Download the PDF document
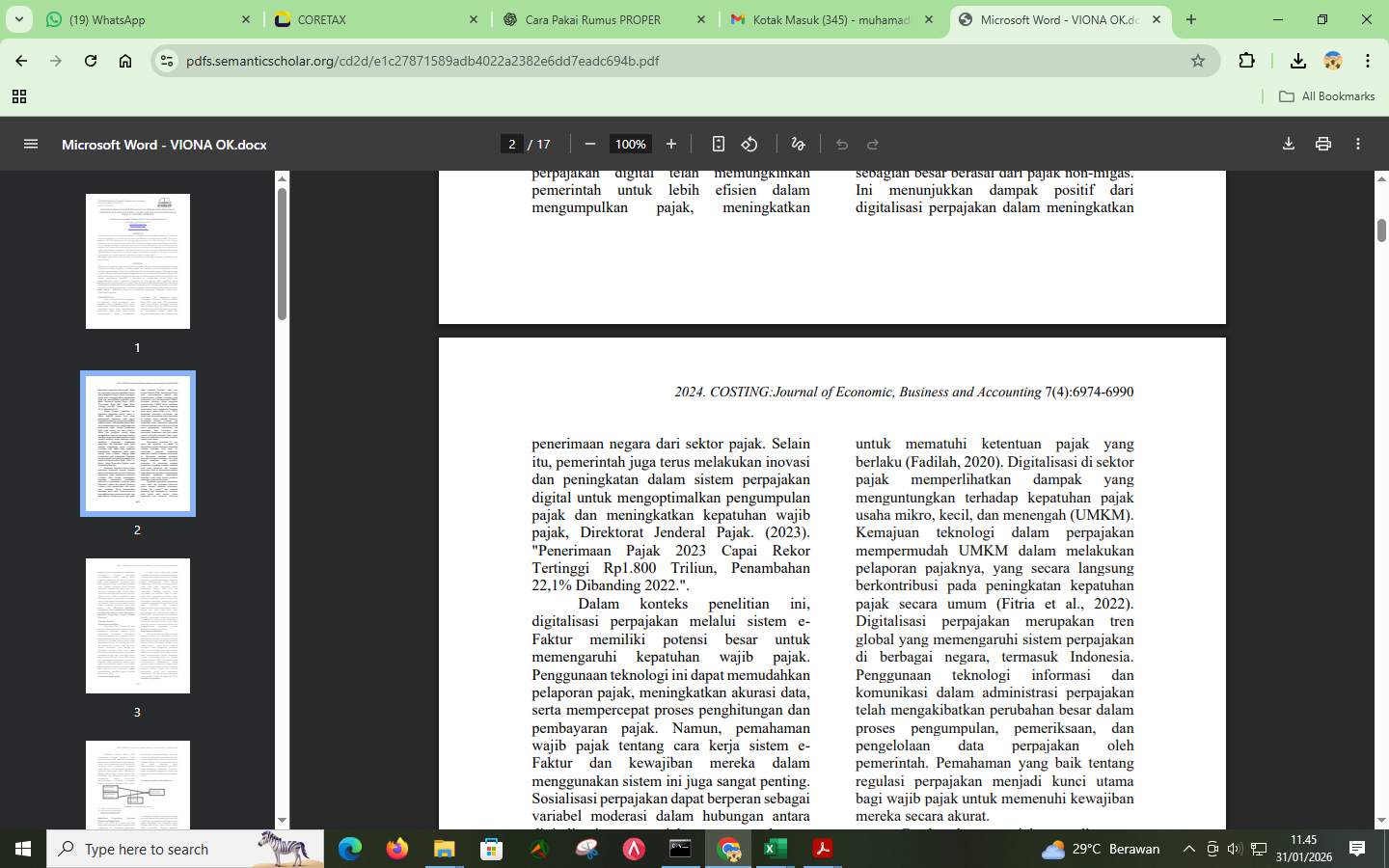This screenshot has width=1389, height=868. click(x=1288, y=144)
